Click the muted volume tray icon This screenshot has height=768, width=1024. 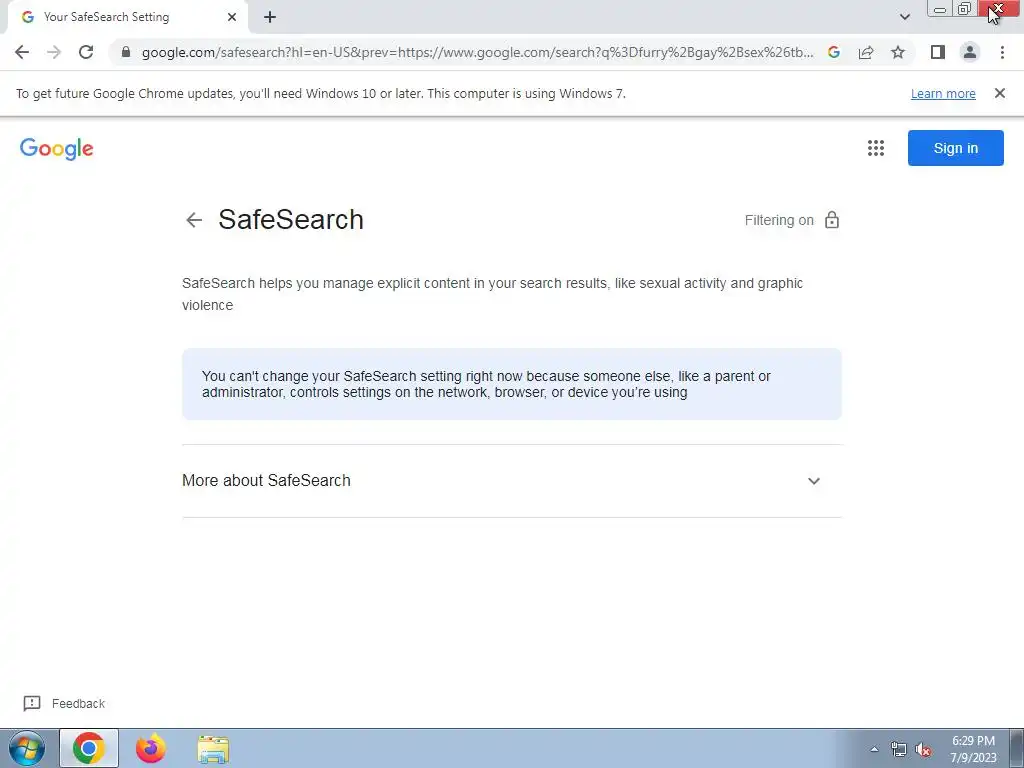[923, 750]
